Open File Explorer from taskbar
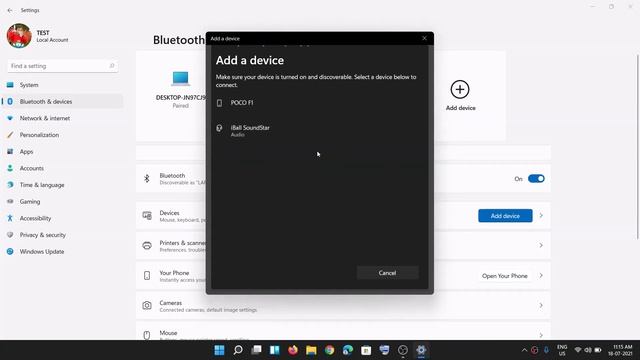Image resolution: width=640 pixels, height=360 pixels. (x=311, y=350)
